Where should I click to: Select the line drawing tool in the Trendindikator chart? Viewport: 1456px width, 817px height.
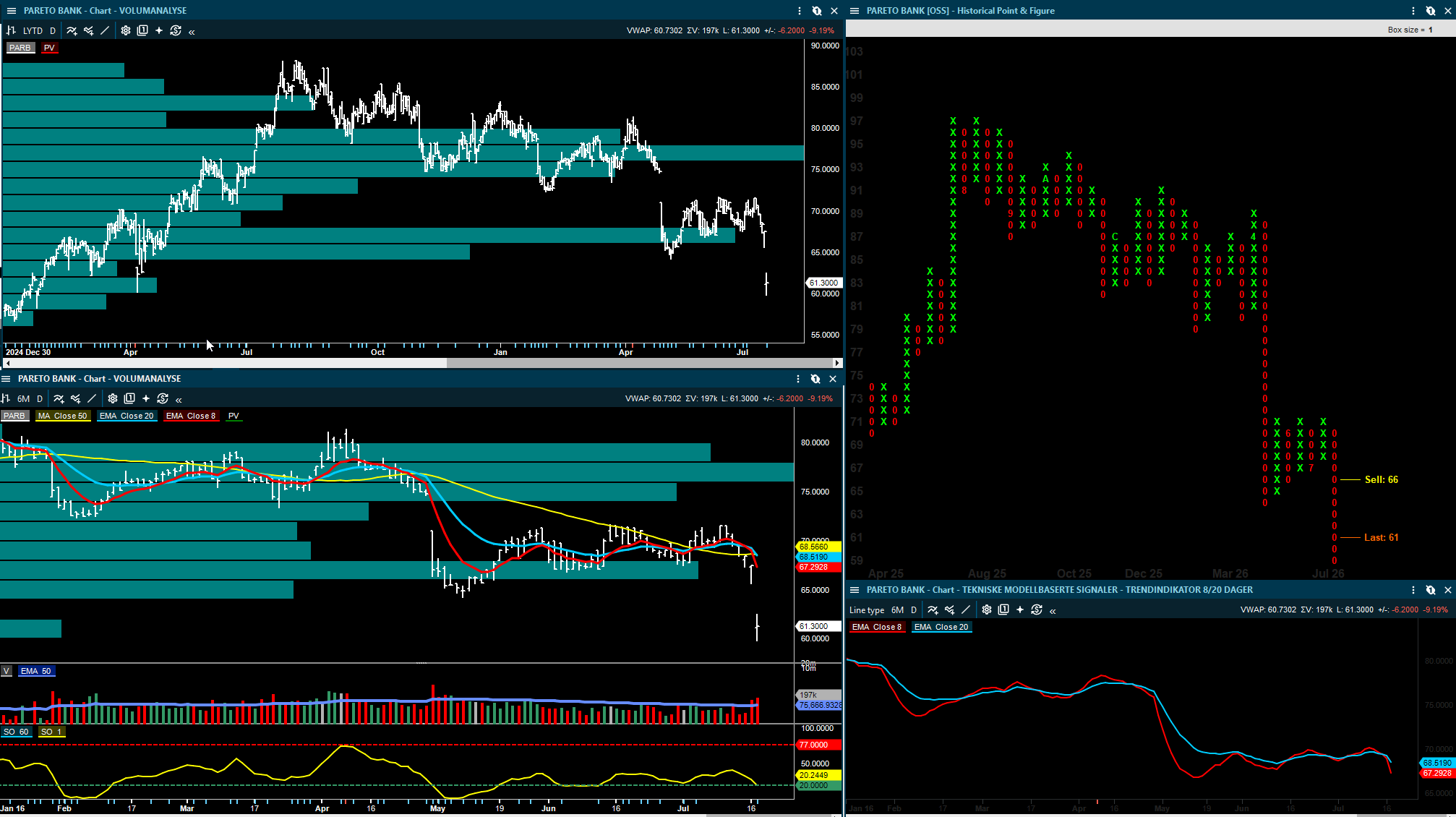966,609
